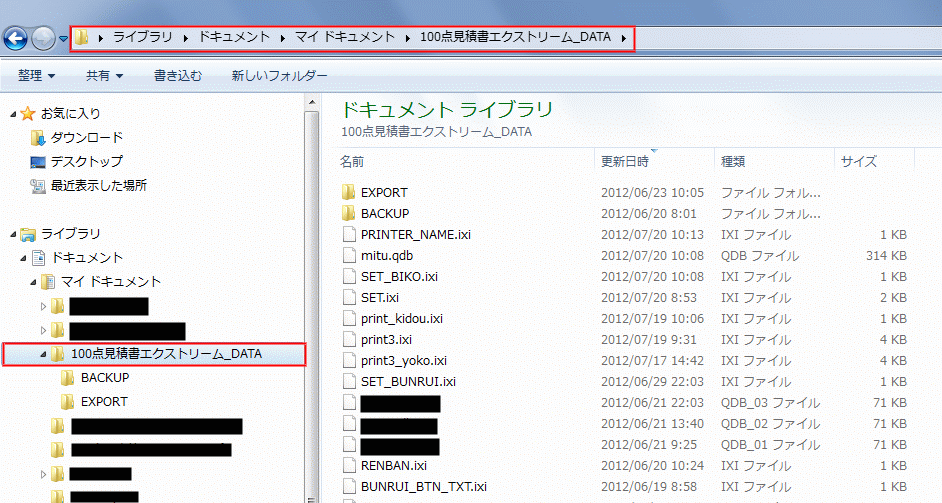Select the SET_BUNRUI.ixi file icon
Viewport: 942px width, 503px height.
click(349, 382)
